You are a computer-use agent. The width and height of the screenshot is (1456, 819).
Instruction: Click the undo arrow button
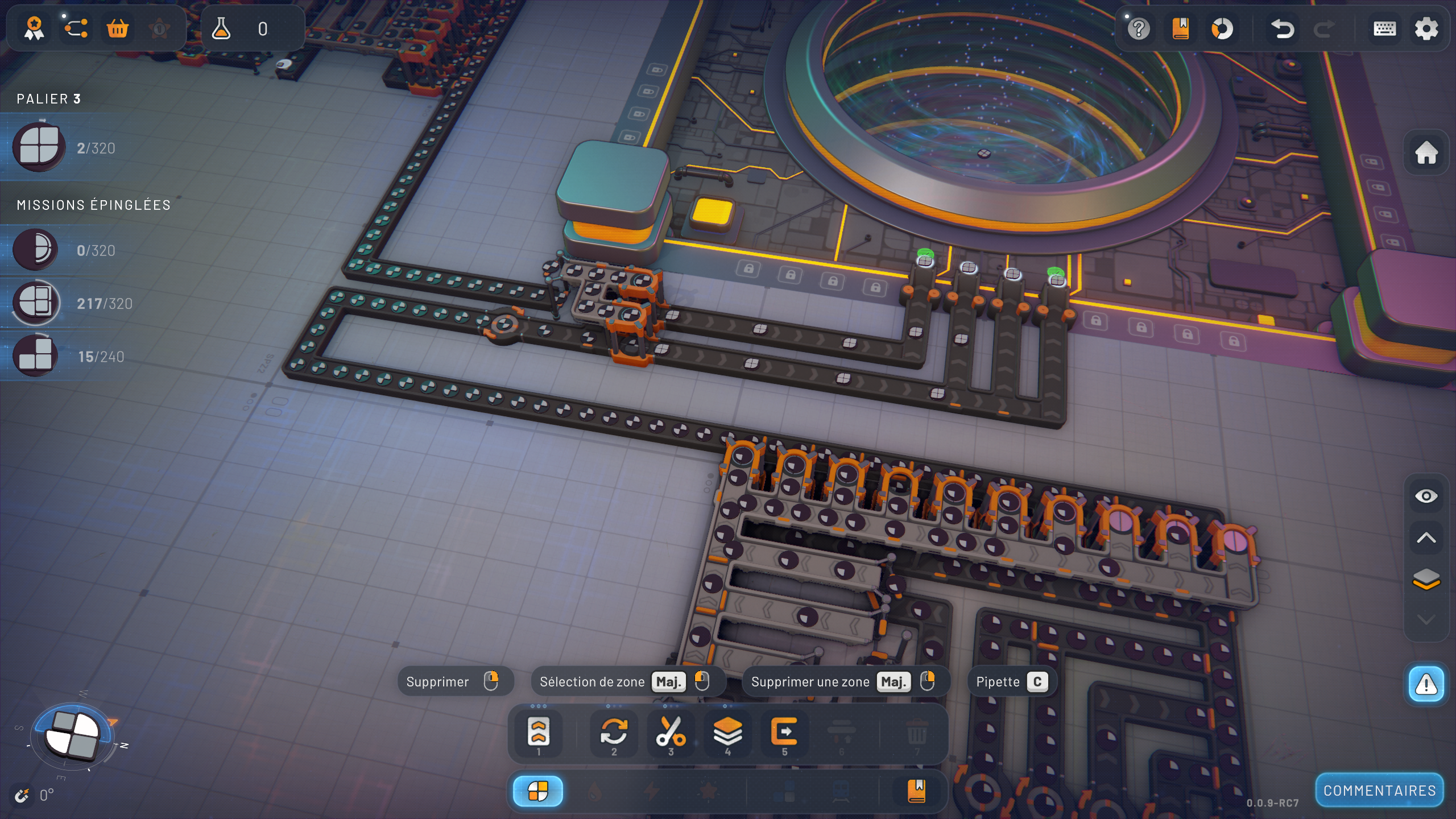click(1282, 28)
